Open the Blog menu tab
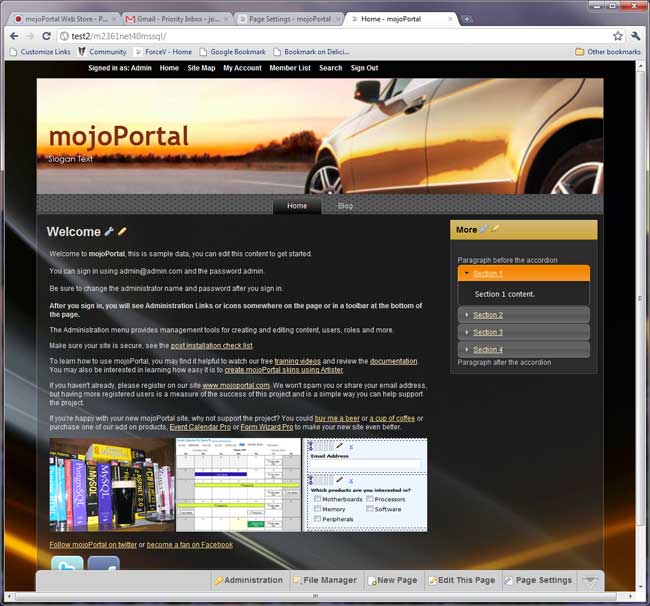 pyautogui.click(x=345, y=205)
